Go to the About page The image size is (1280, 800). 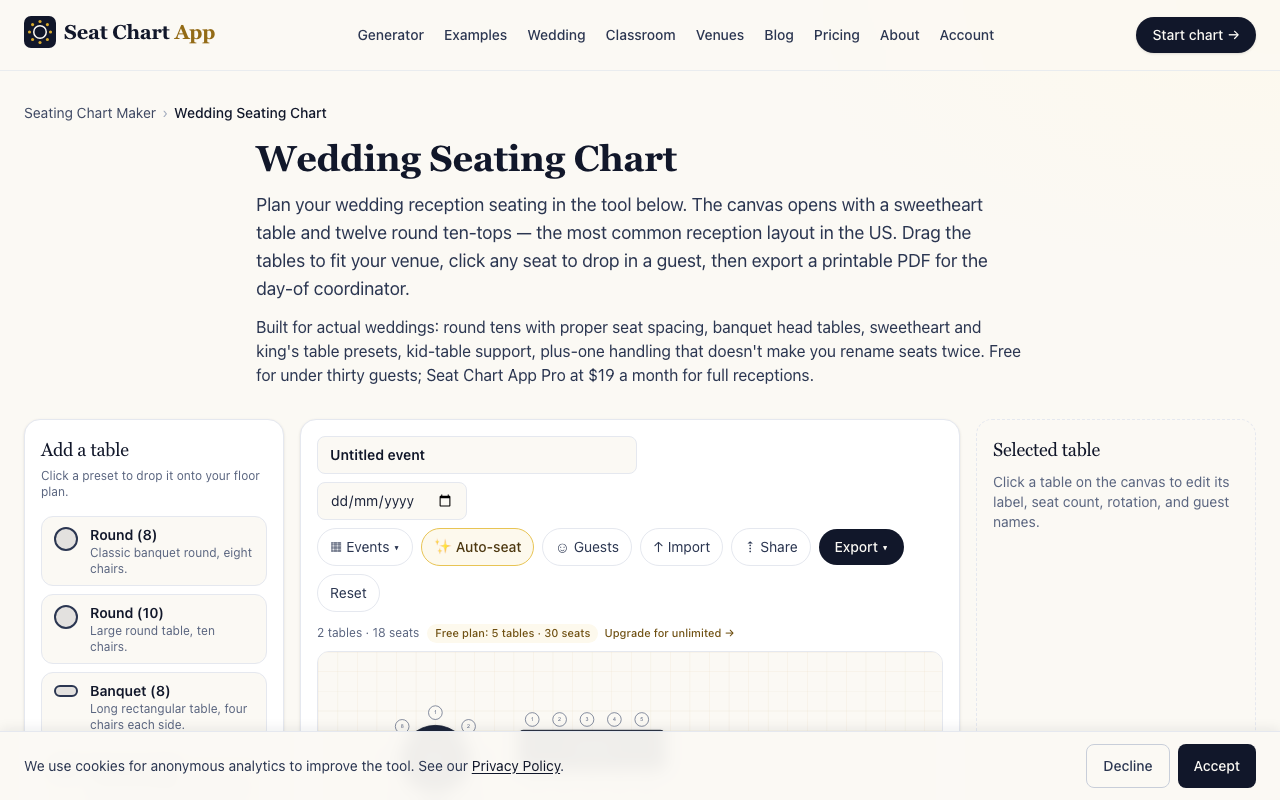(900, 35)
